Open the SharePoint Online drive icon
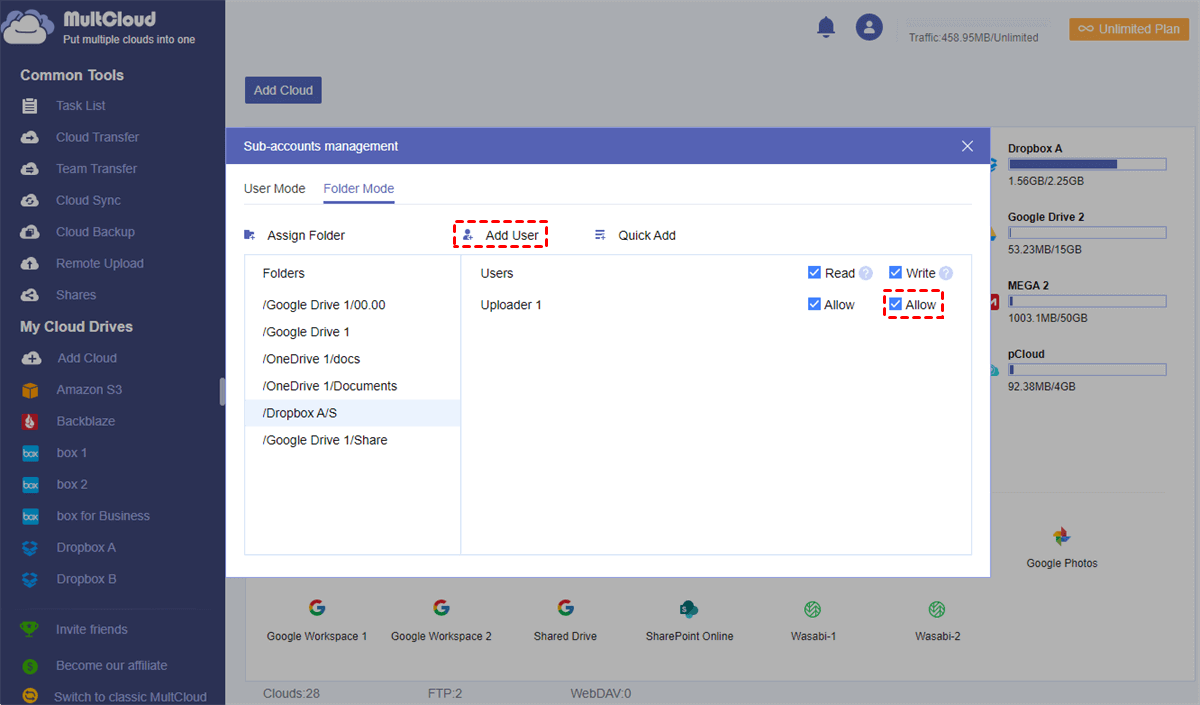This screenshot has height=705, width=1200. [688, 609]
